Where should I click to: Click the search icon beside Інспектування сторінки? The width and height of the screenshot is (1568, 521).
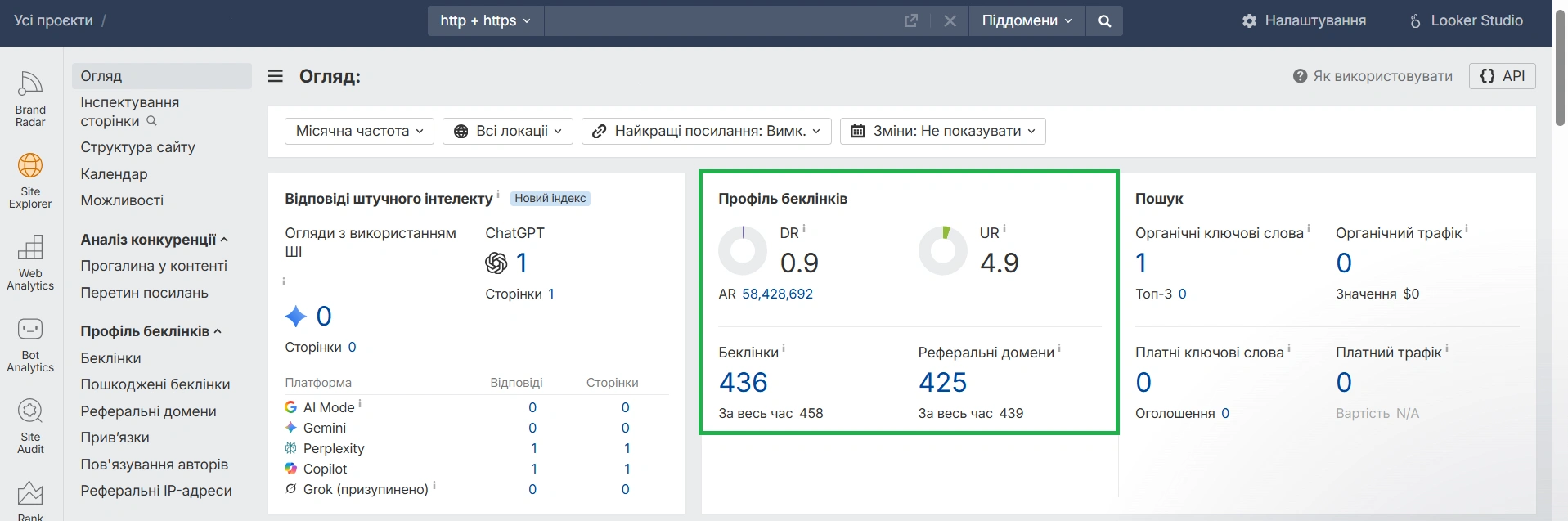151,121
